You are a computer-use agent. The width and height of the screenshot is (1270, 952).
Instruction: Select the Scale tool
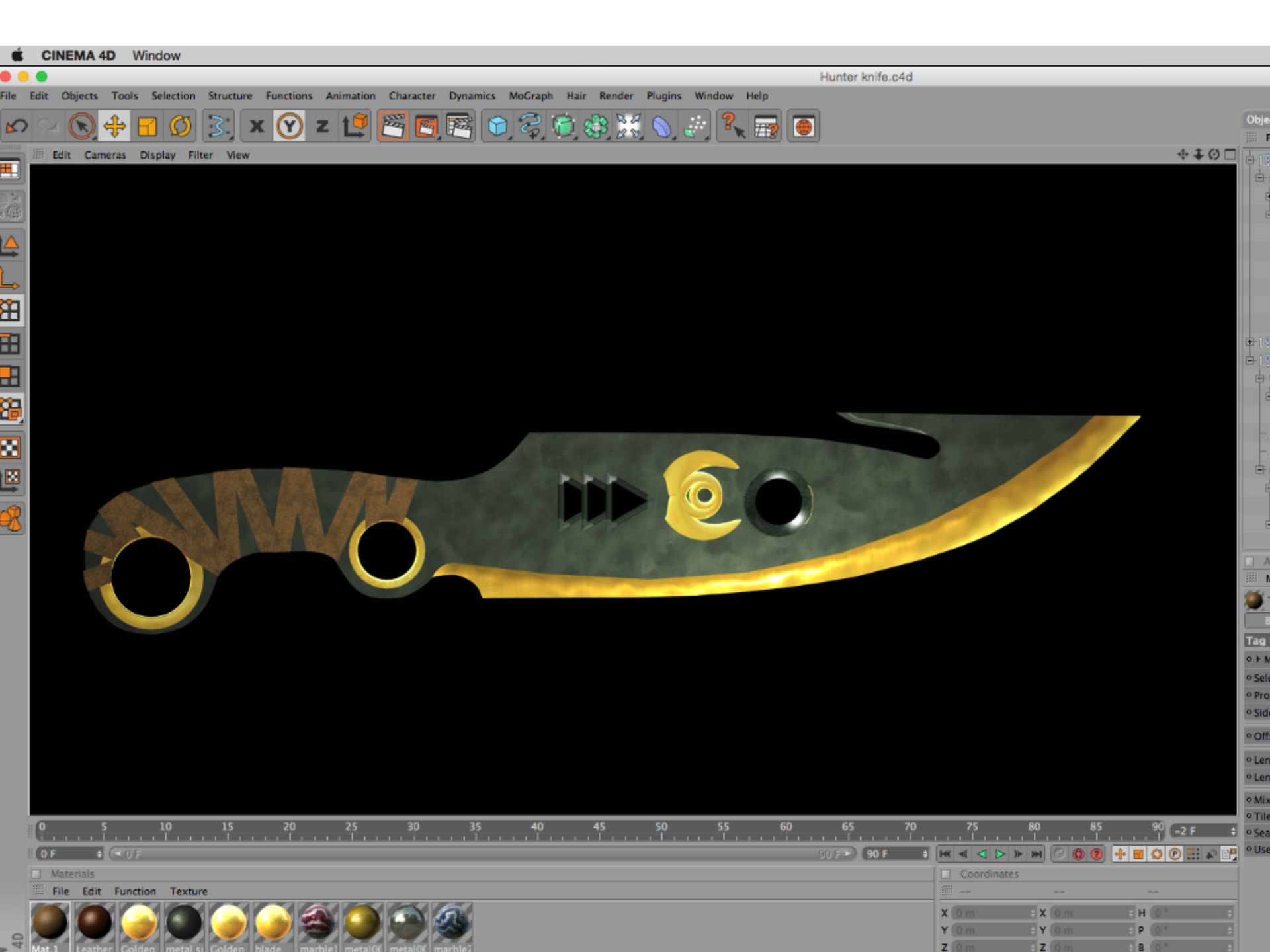(x=148, y=126)
